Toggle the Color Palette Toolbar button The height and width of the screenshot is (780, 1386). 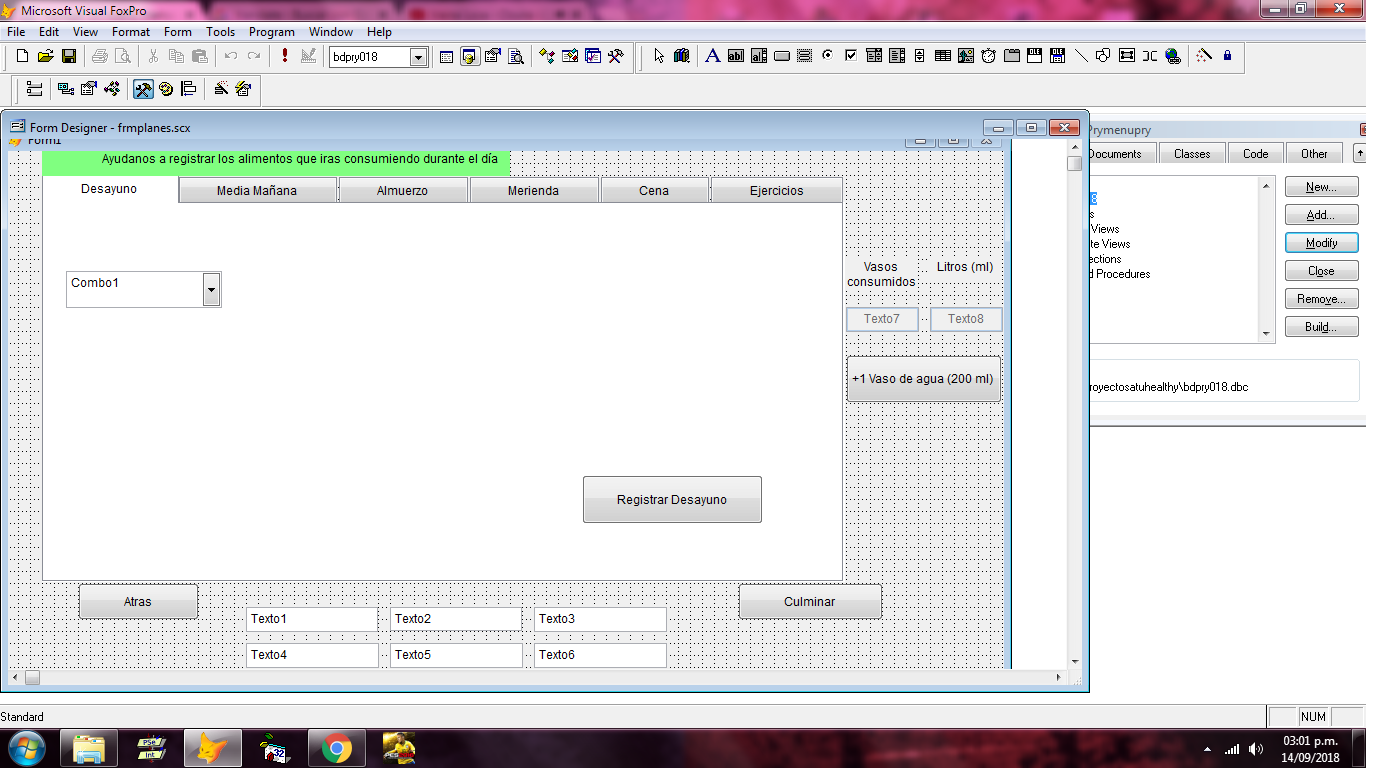click(166, 89)
